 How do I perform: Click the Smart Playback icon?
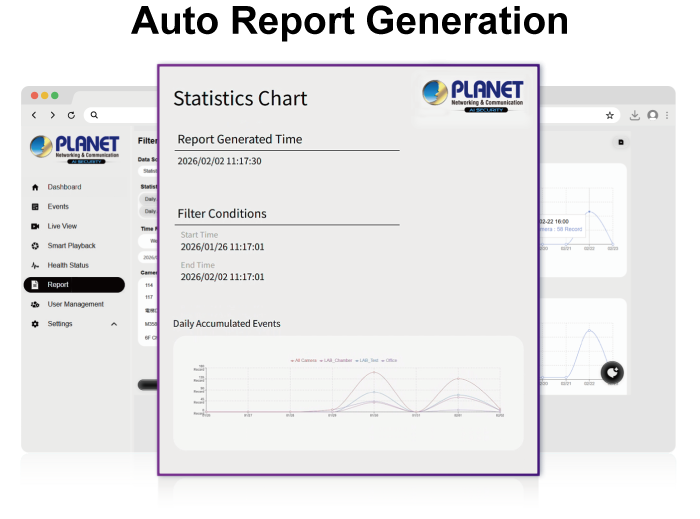(x=35, y=246)
